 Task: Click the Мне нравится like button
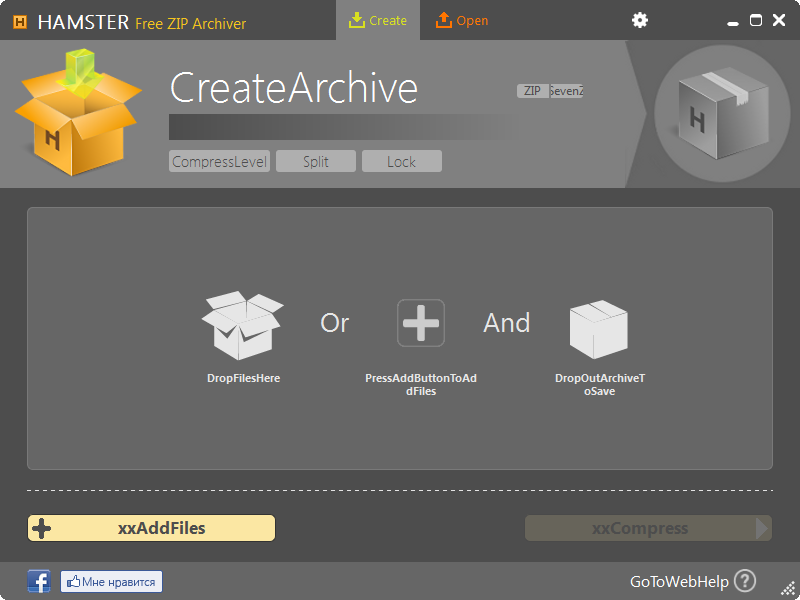click(x=111, y=581)
